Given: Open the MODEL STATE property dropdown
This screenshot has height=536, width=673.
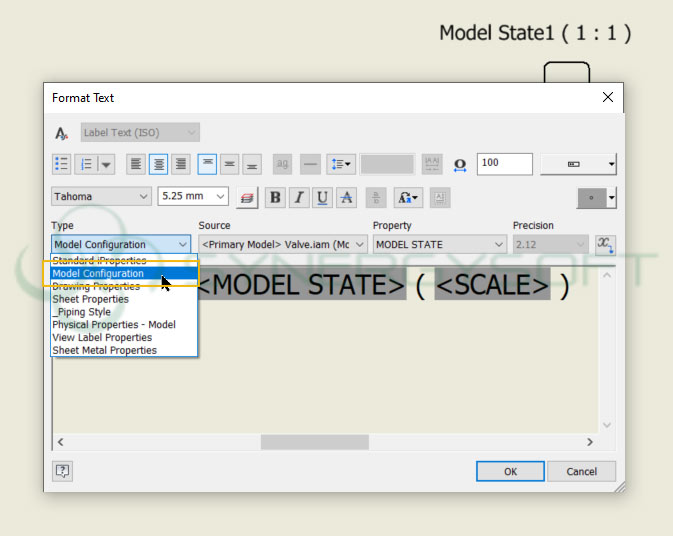Looking at the screenshot, I should (499, 244).
